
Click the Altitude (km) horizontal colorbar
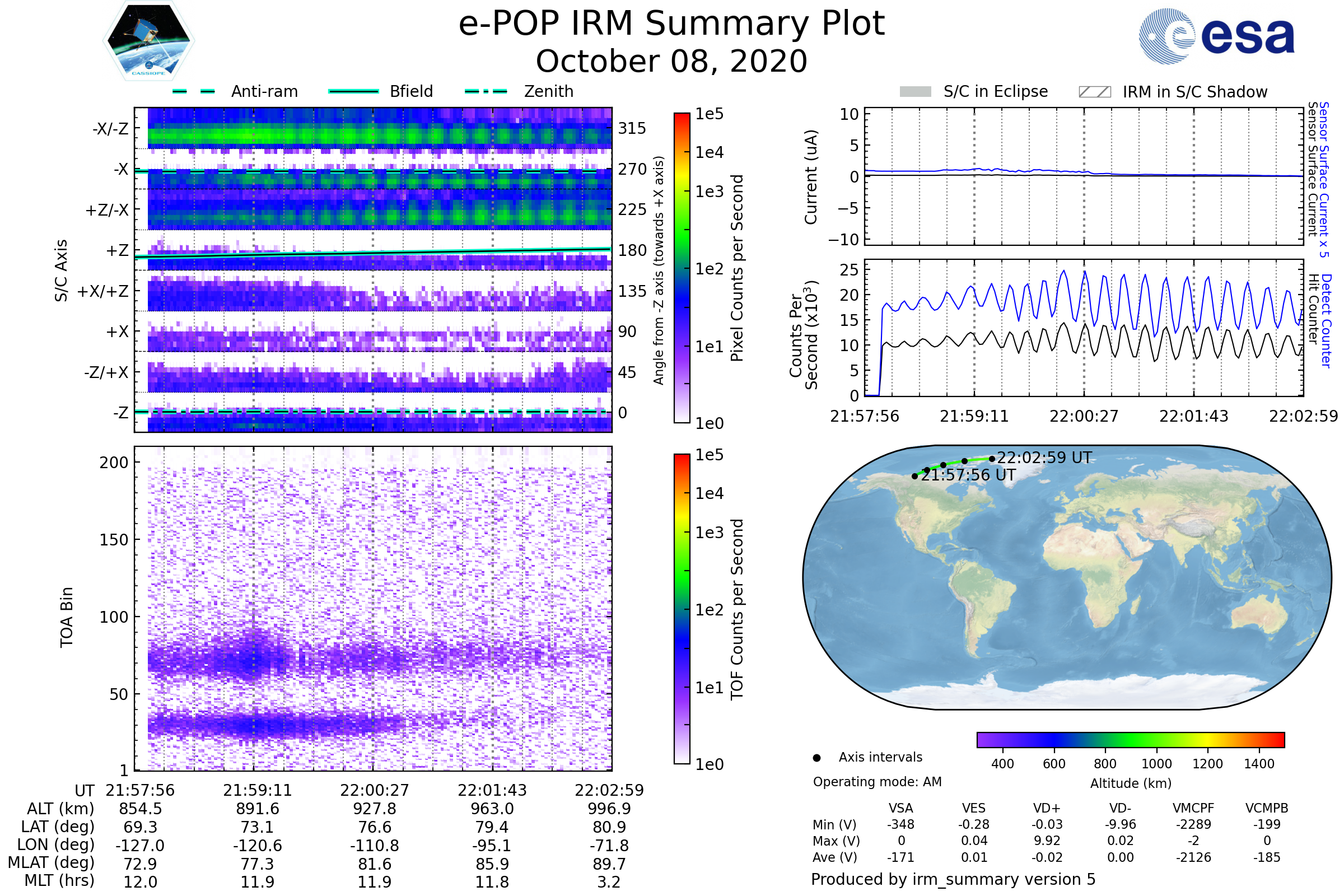pos(1131,739)
